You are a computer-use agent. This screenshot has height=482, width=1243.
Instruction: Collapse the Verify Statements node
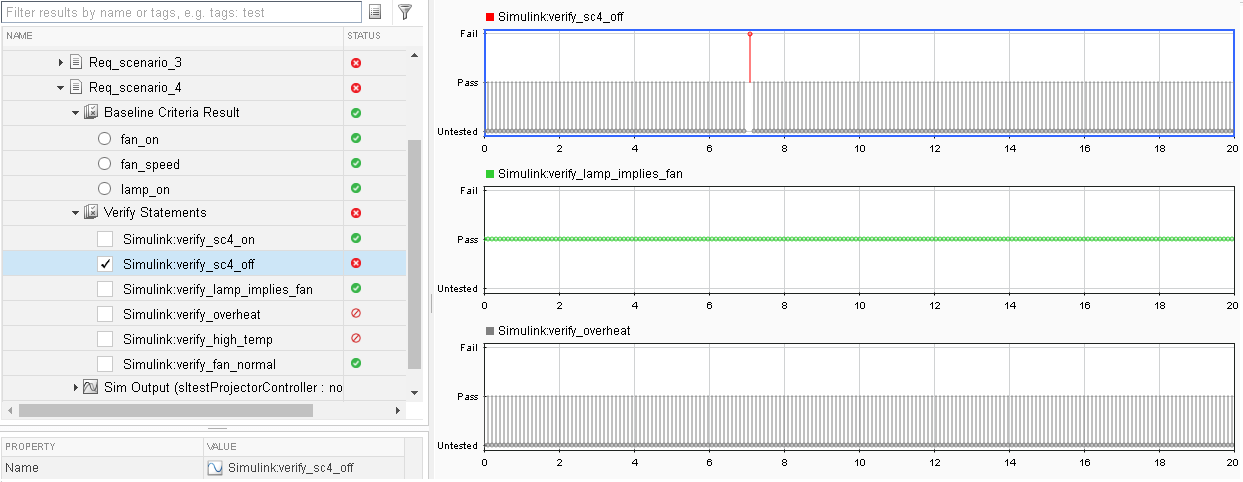pyautogui.click(x=76, y=213)
